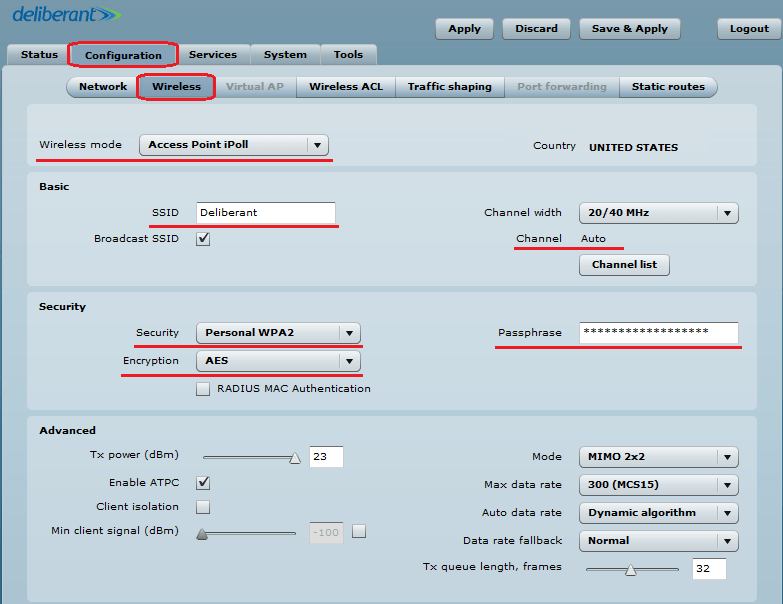Viewport: 783px width, 604px height.
Task: Enable the Min client signal checkbox
Action: pyautogui.click(x=359, y=531)
